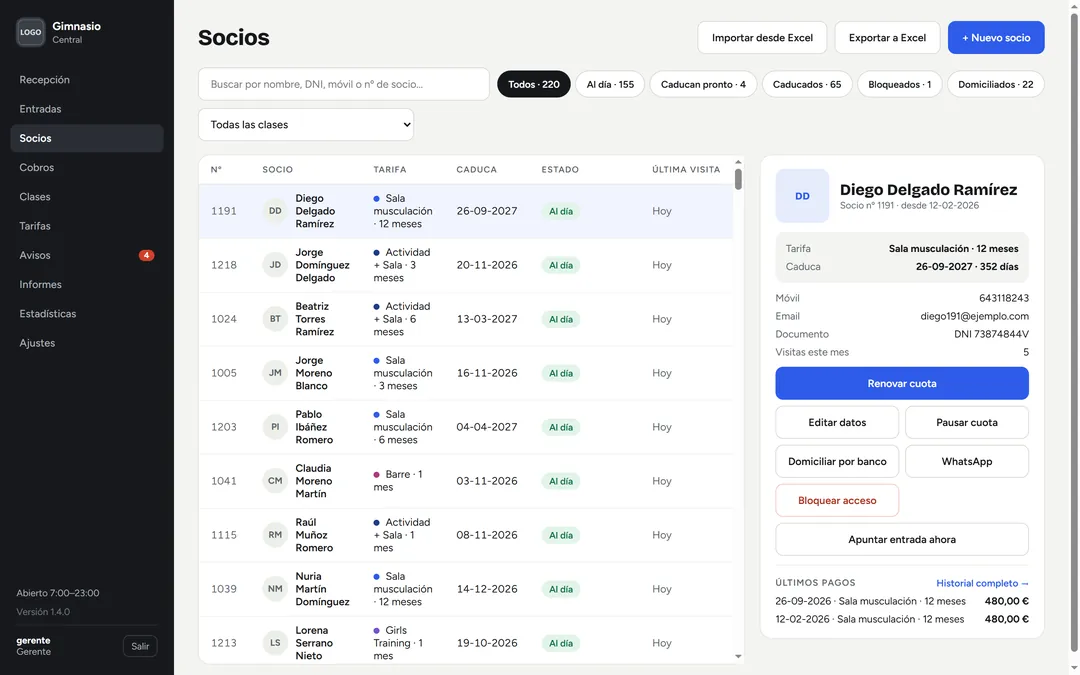The image size is (1080, 675).
Task: Click Apuntar entrada ahora button
Action: (902, 539)
